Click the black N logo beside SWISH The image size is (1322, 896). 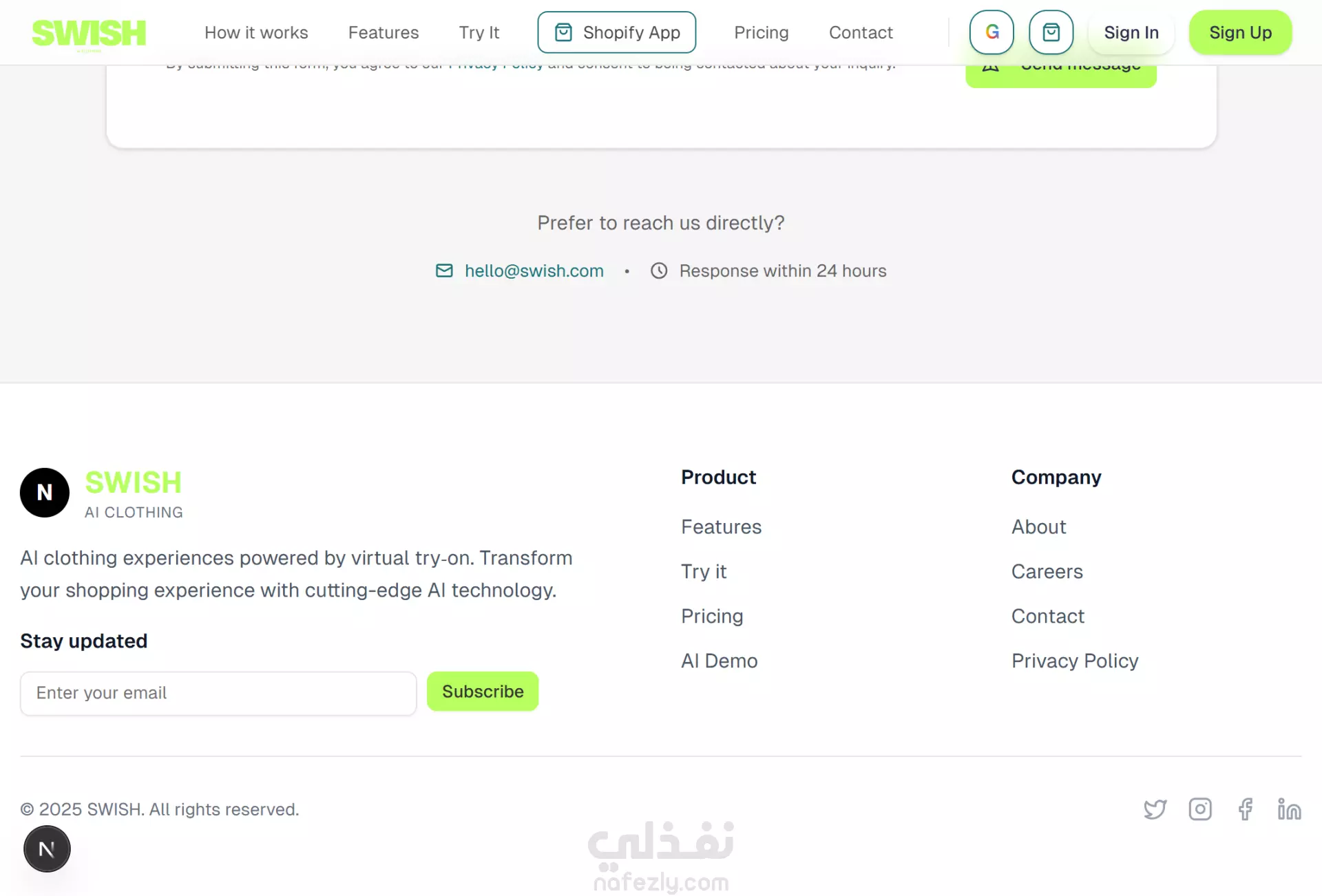45,493
